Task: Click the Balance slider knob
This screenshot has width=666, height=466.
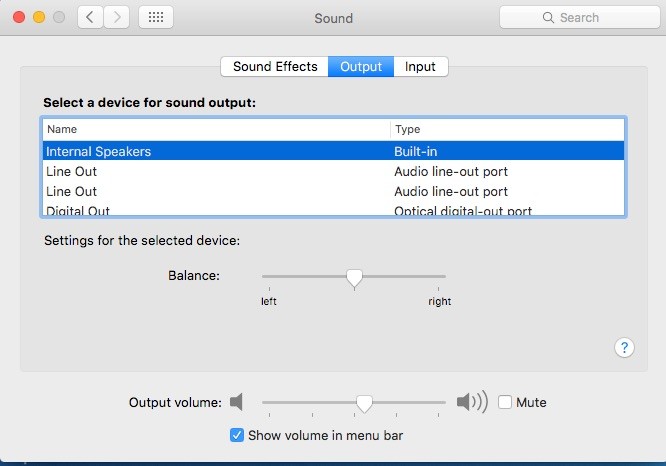Action: tap(354, 277)
